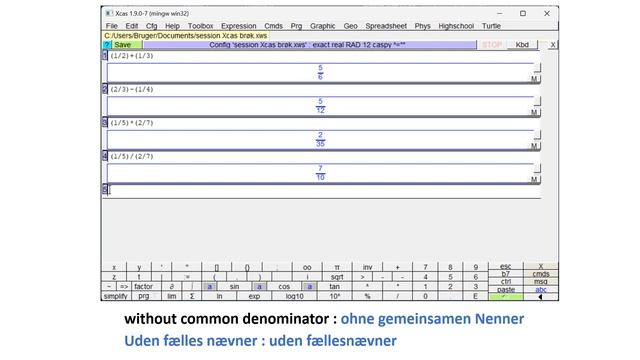Close the session with the X button beside Kbd
The image size is (640, 360).
pos(553,45)
